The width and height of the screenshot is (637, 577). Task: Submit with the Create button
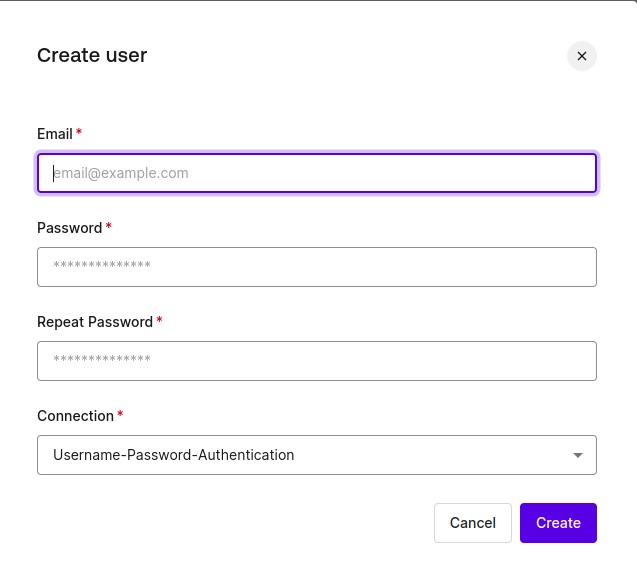(x=558, y=523)
